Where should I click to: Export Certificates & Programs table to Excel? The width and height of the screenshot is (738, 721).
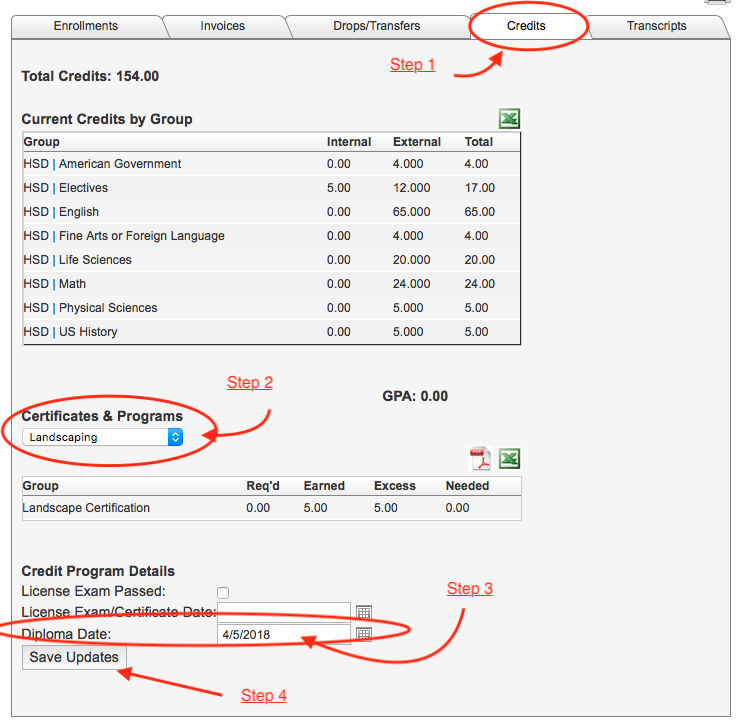coord(510,459)
